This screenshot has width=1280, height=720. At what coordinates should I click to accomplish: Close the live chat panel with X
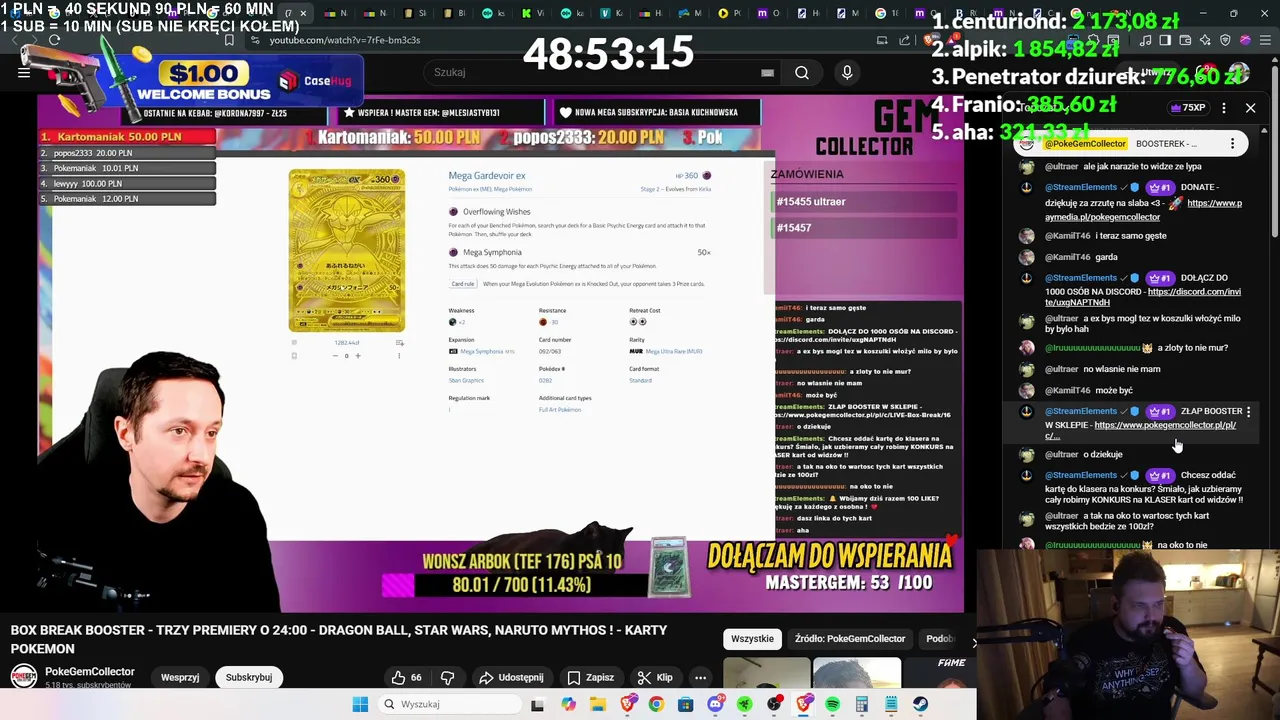1250,108
